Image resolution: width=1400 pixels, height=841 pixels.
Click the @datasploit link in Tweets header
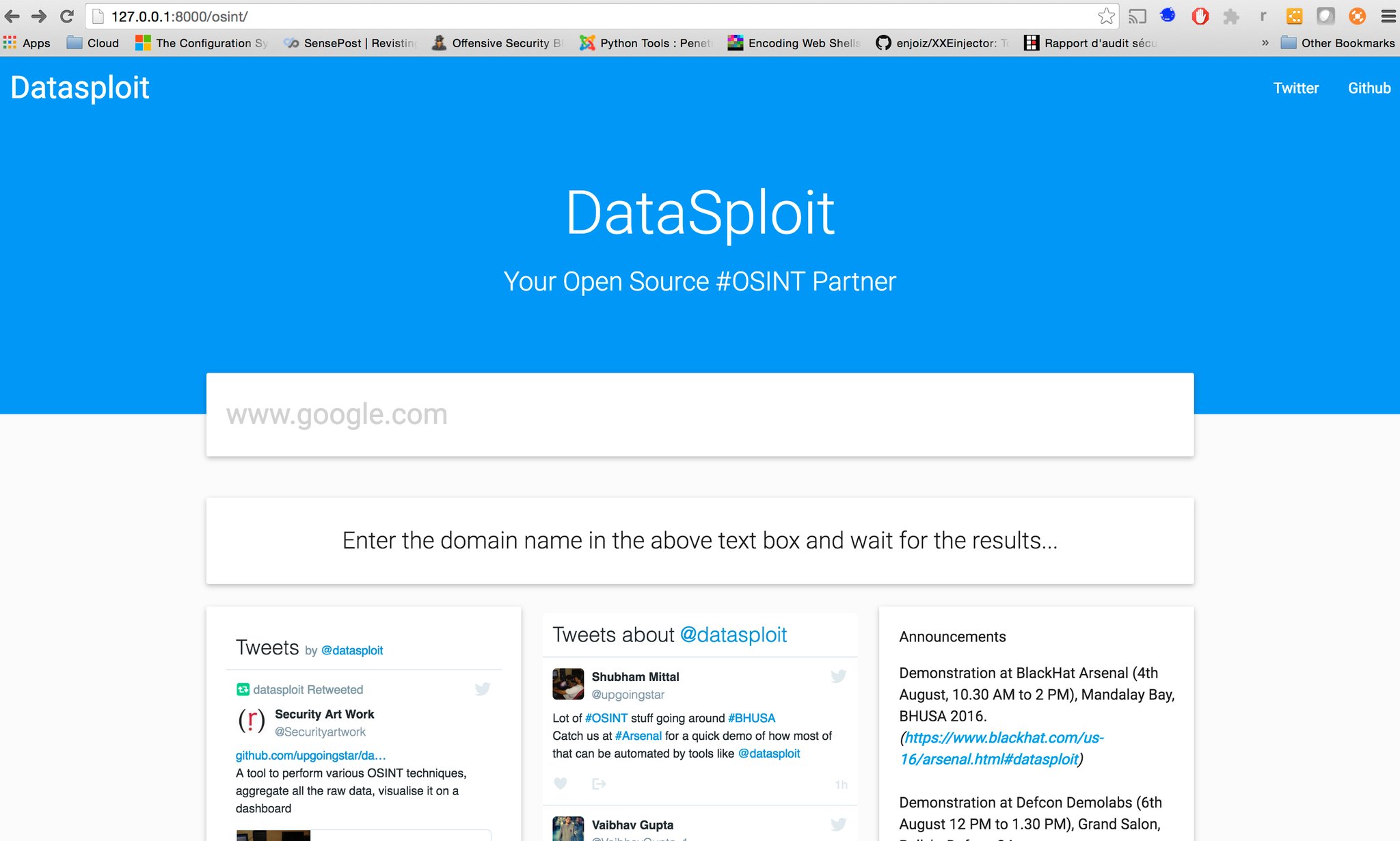[351, 650]
